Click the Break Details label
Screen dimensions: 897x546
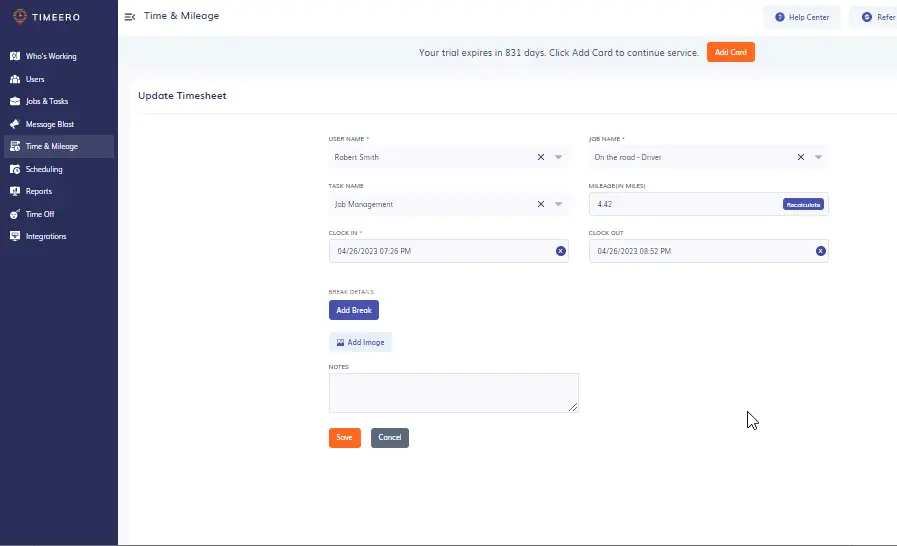tap(351, 292)
